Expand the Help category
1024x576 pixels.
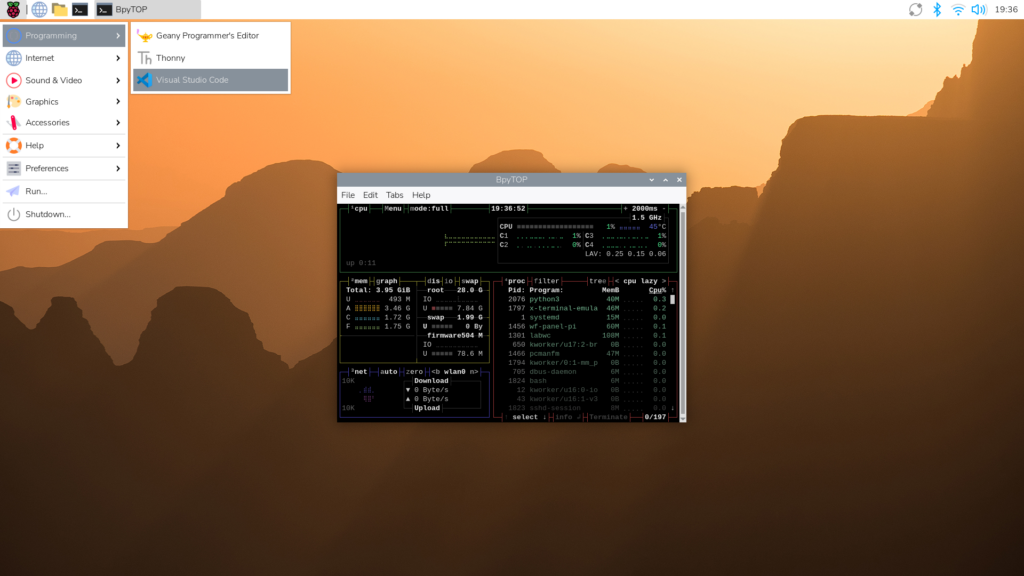tap(64, 146)
